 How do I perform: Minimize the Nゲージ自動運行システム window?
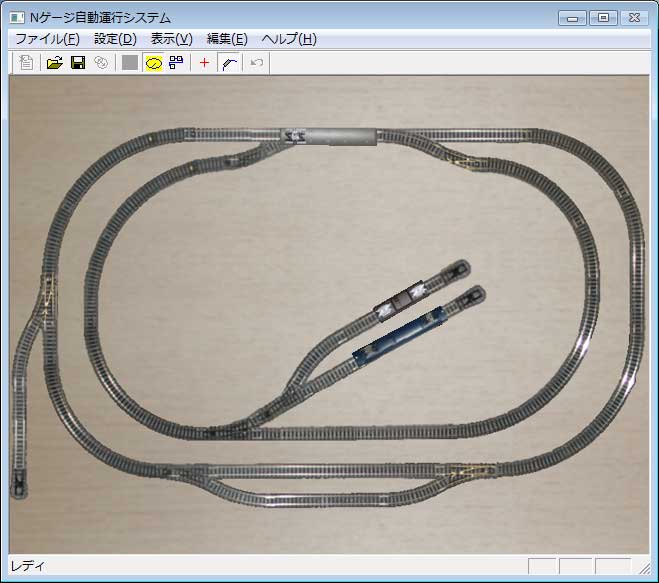572,18
